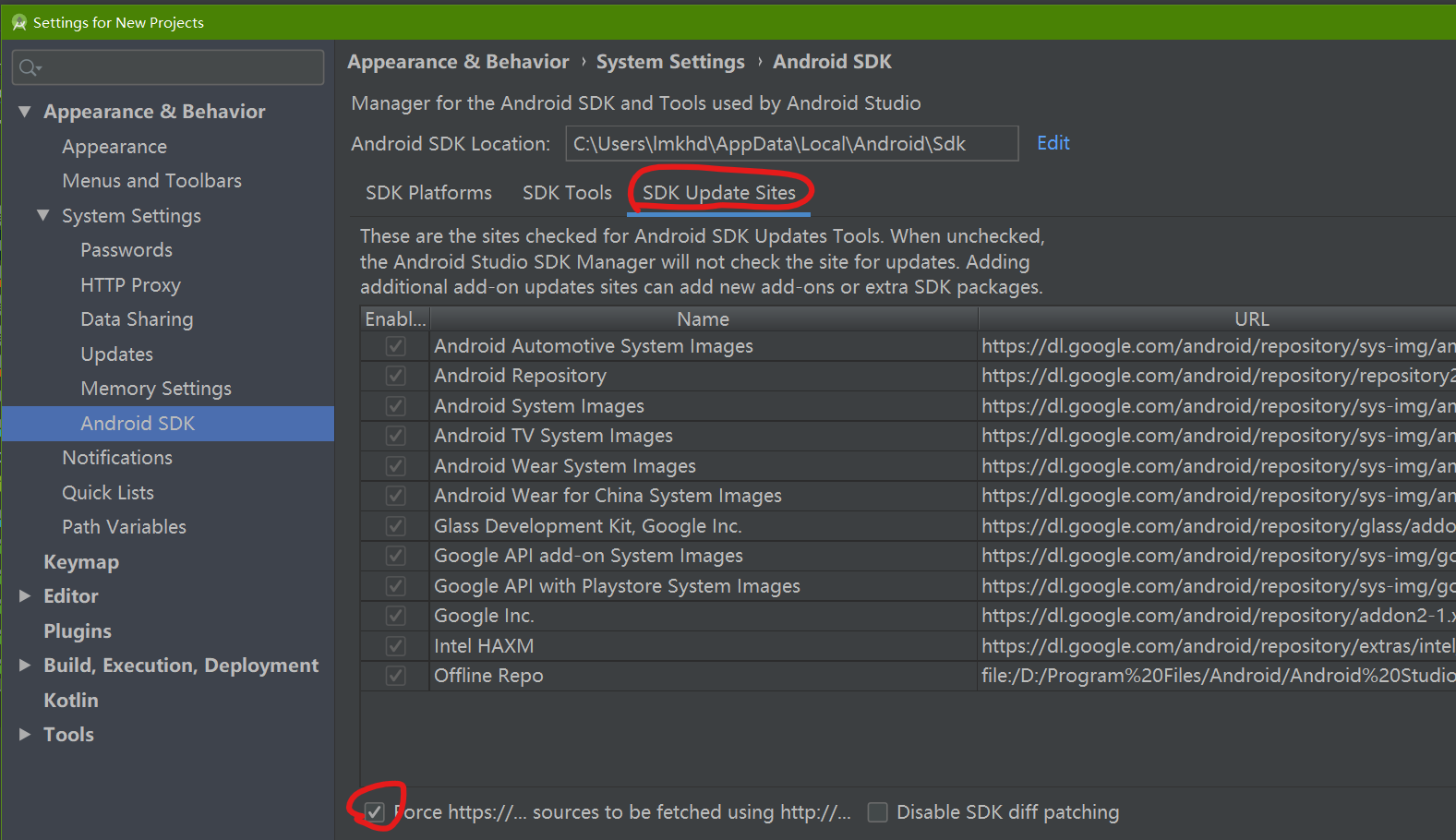Toggle the Offline Repo checkbox

[x=396, y=676]
